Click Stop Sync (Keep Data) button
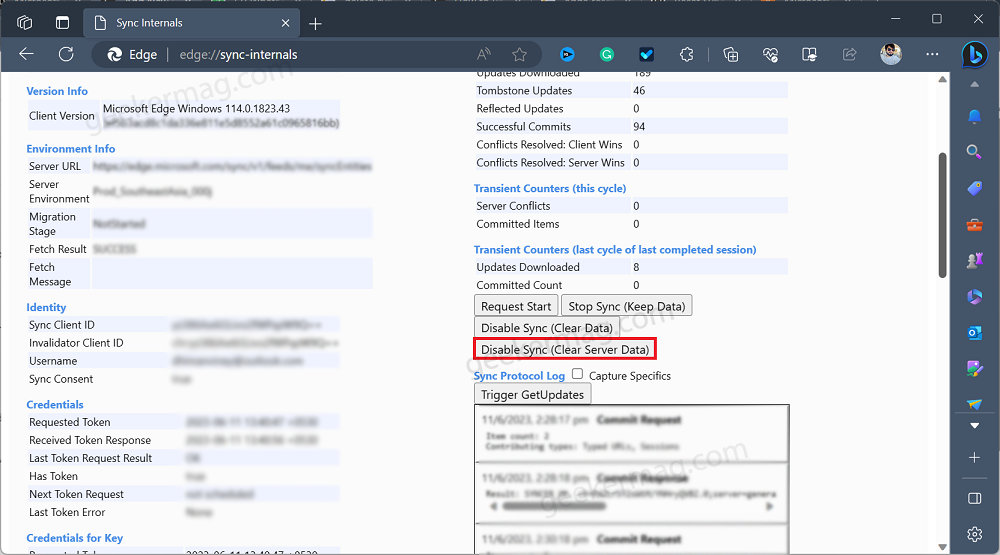Image resolution: width=1000 pixels, height=555 pixels. click(x=626, y=306)
